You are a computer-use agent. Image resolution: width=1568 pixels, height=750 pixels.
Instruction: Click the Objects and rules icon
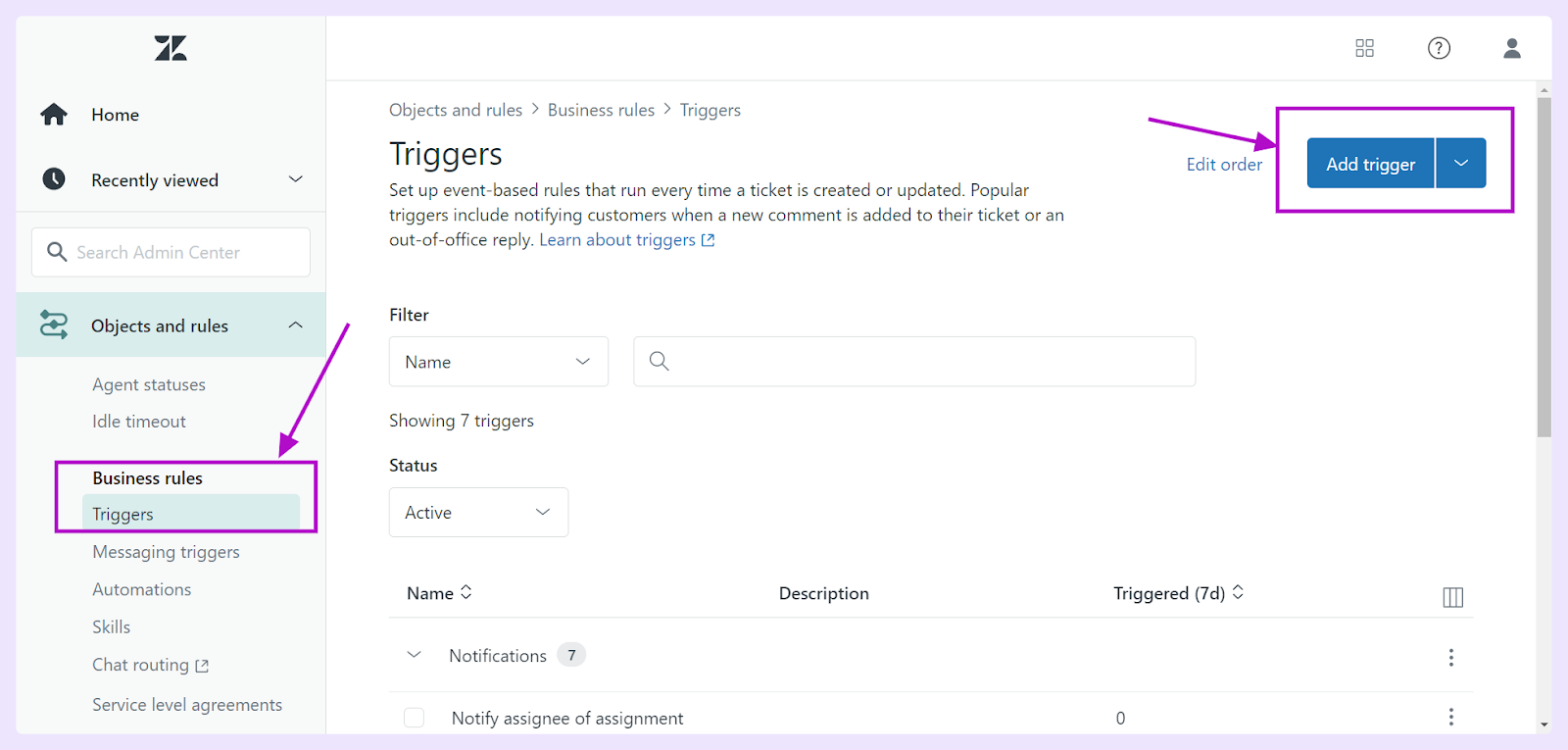pyautogui.click(x=54, y=325)
